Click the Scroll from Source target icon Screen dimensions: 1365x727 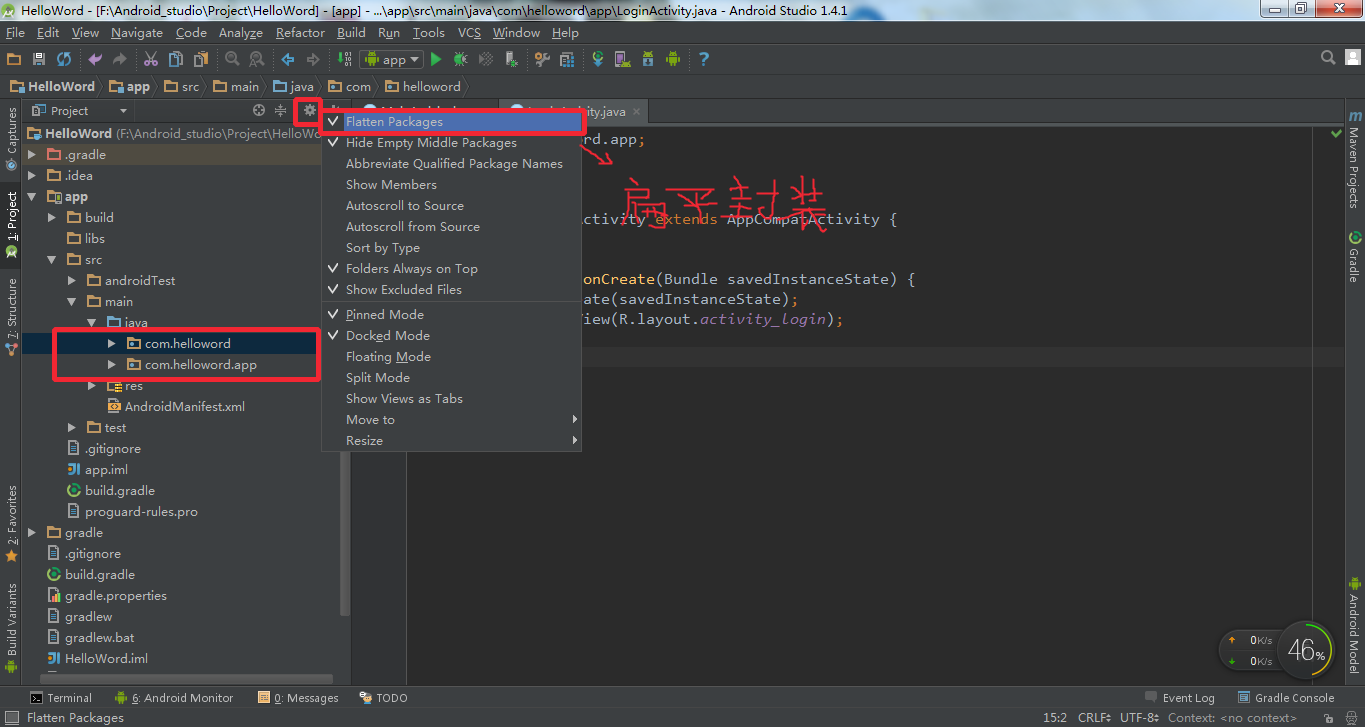259,110
